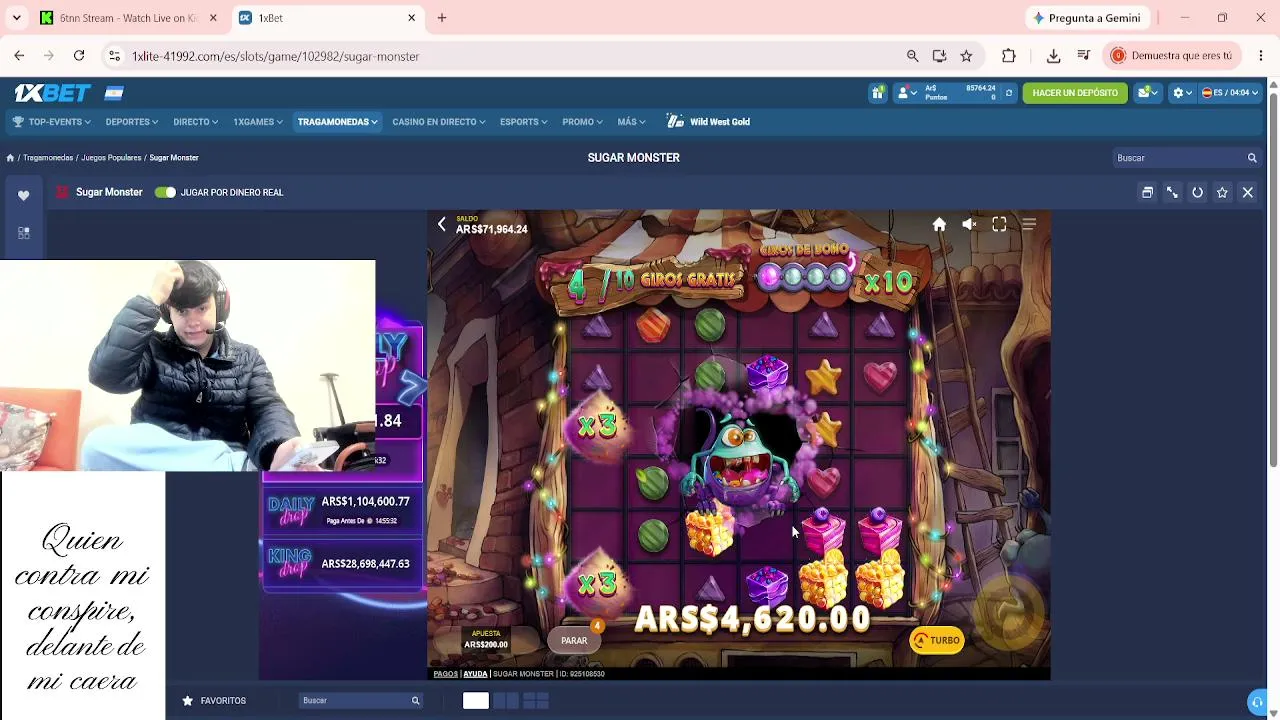The height and width of the screenshot is (720, 1280).
Task: Open a new browser tab
Action: coord(442,18)
